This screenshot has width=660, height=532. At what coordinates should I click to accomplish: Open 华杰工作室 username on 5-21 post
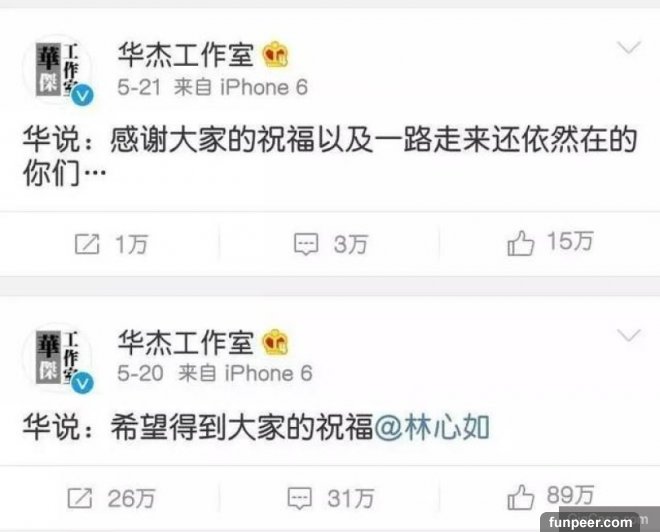point(186,55)
